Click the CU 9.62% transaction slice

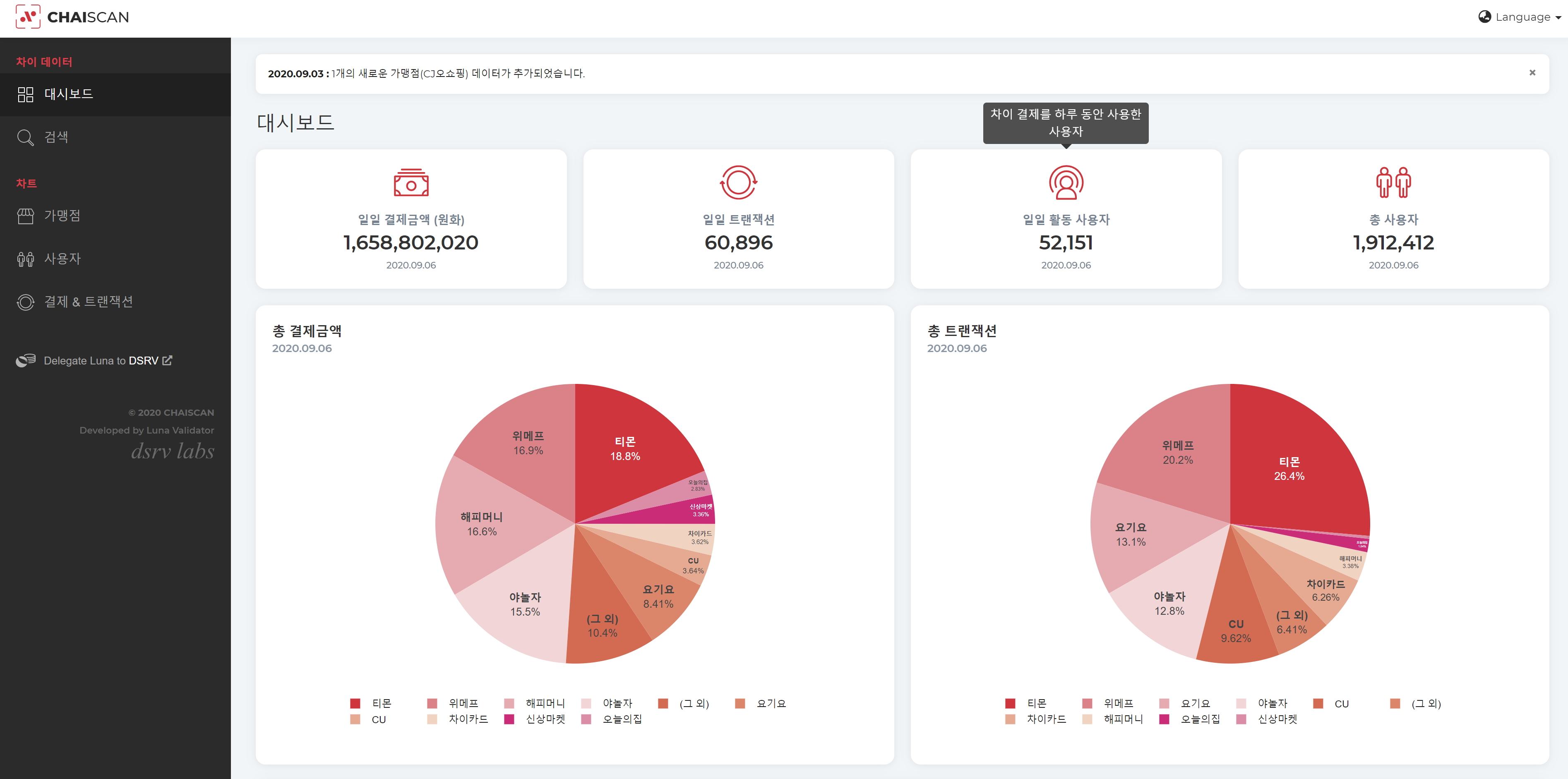click(1236, 631)
